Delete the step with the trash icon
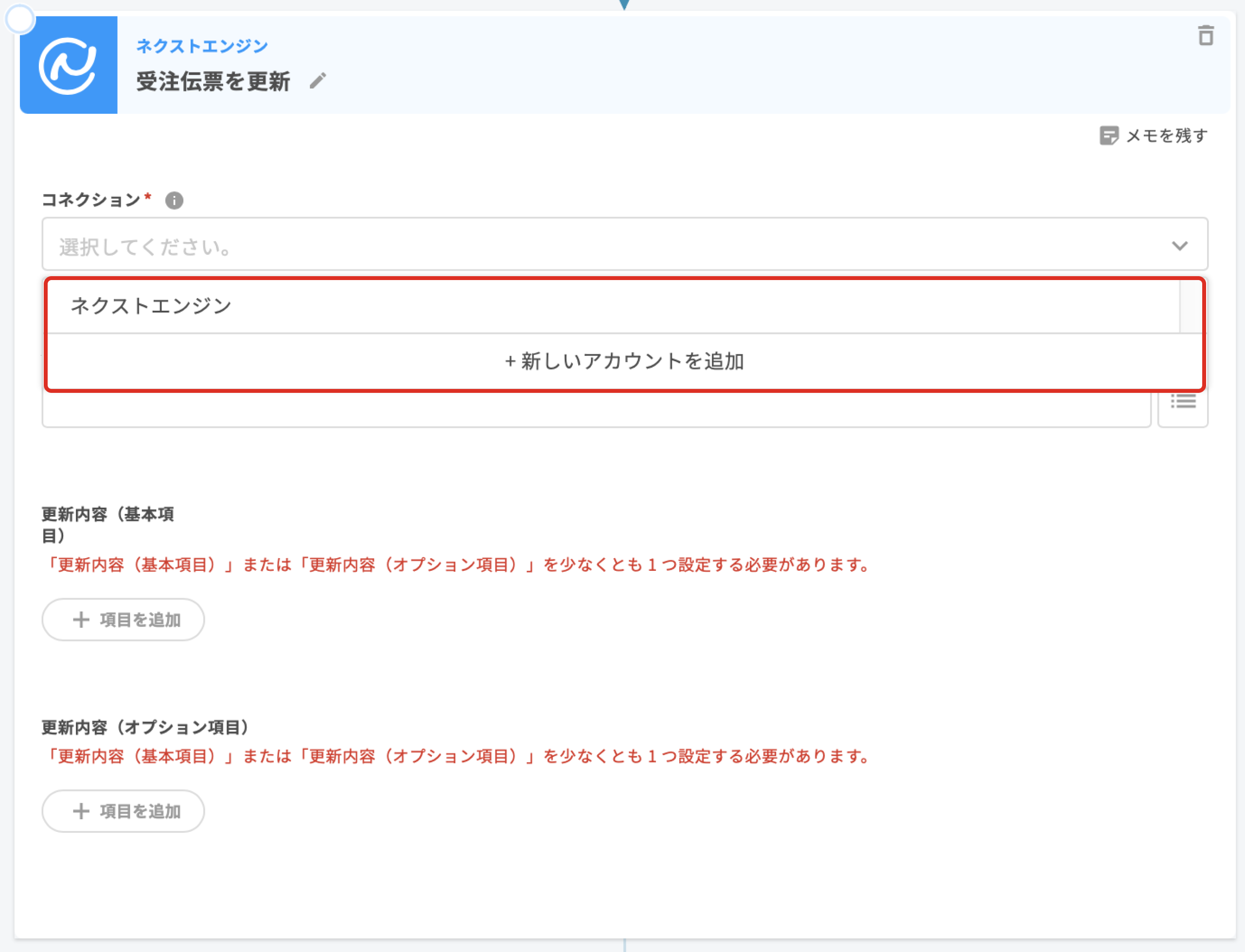Viewport: 1245px width, 952px height. coord(1205,35)
